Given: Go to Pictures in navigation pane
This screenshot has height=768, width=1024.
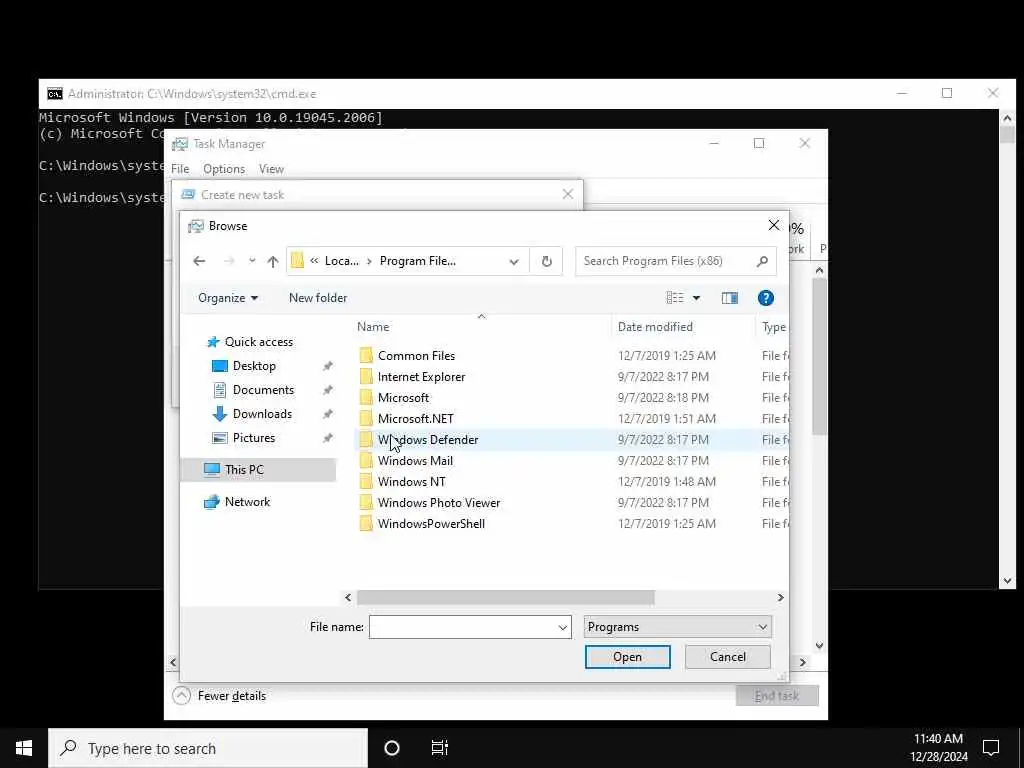Looking at the screenshot, I should click(253, 438).
